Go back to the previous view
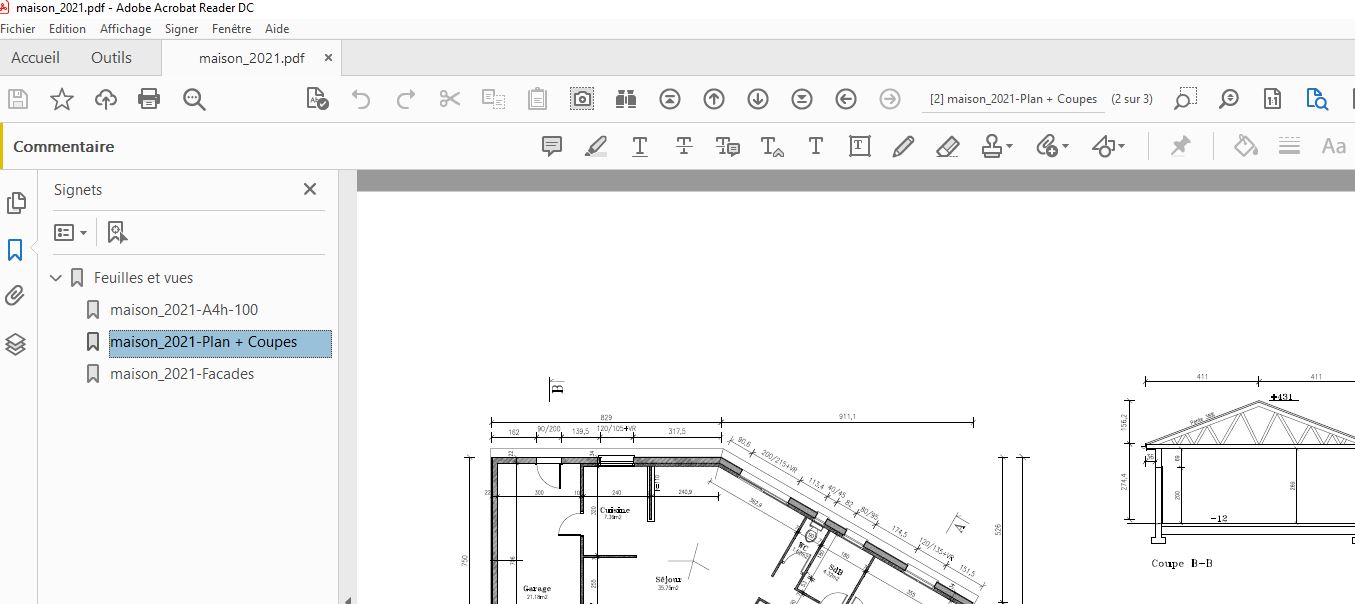The image size is (1355, 604). (846, 99)
